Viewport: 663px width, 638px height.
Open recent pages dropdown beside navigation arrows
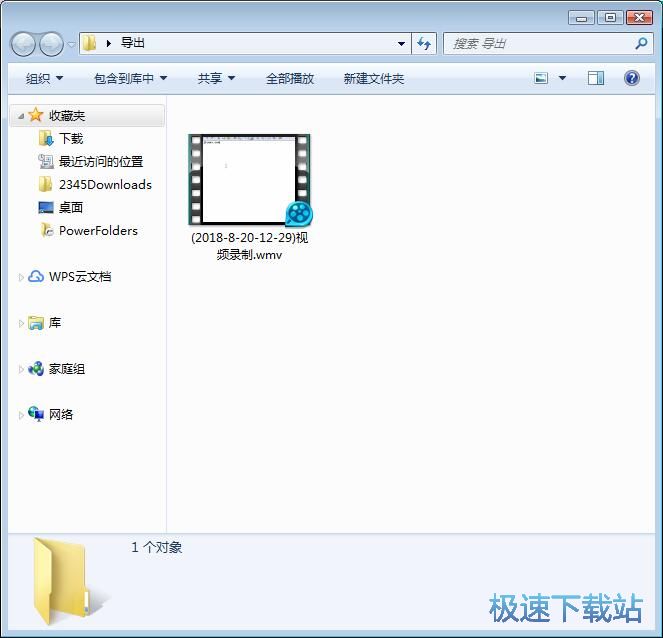71,44
